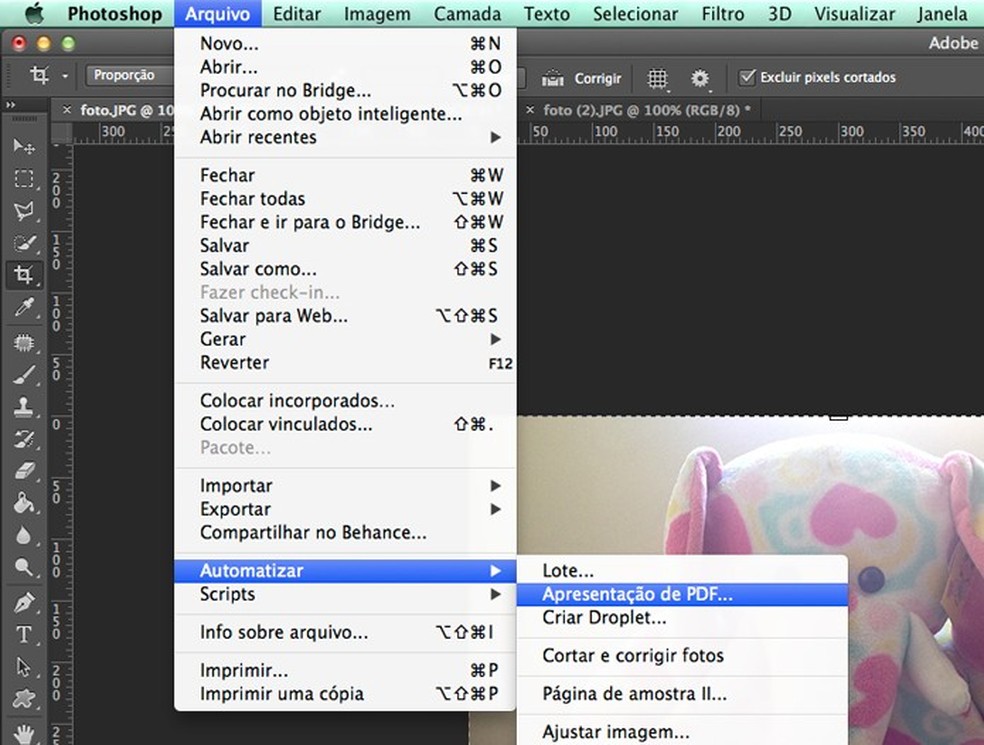The width and height of the screenshot is (984, 745).
Task: Toggle Excluir pixels cortados checkbox
Action: (x=747, y=77)
